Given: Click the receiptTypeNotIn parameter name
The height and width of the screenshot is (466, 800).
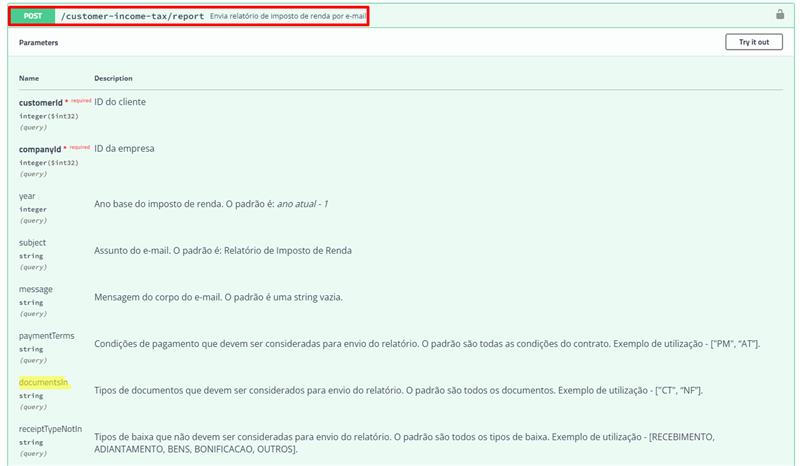Looking at the screenshot, I should [x=51, y=429].
